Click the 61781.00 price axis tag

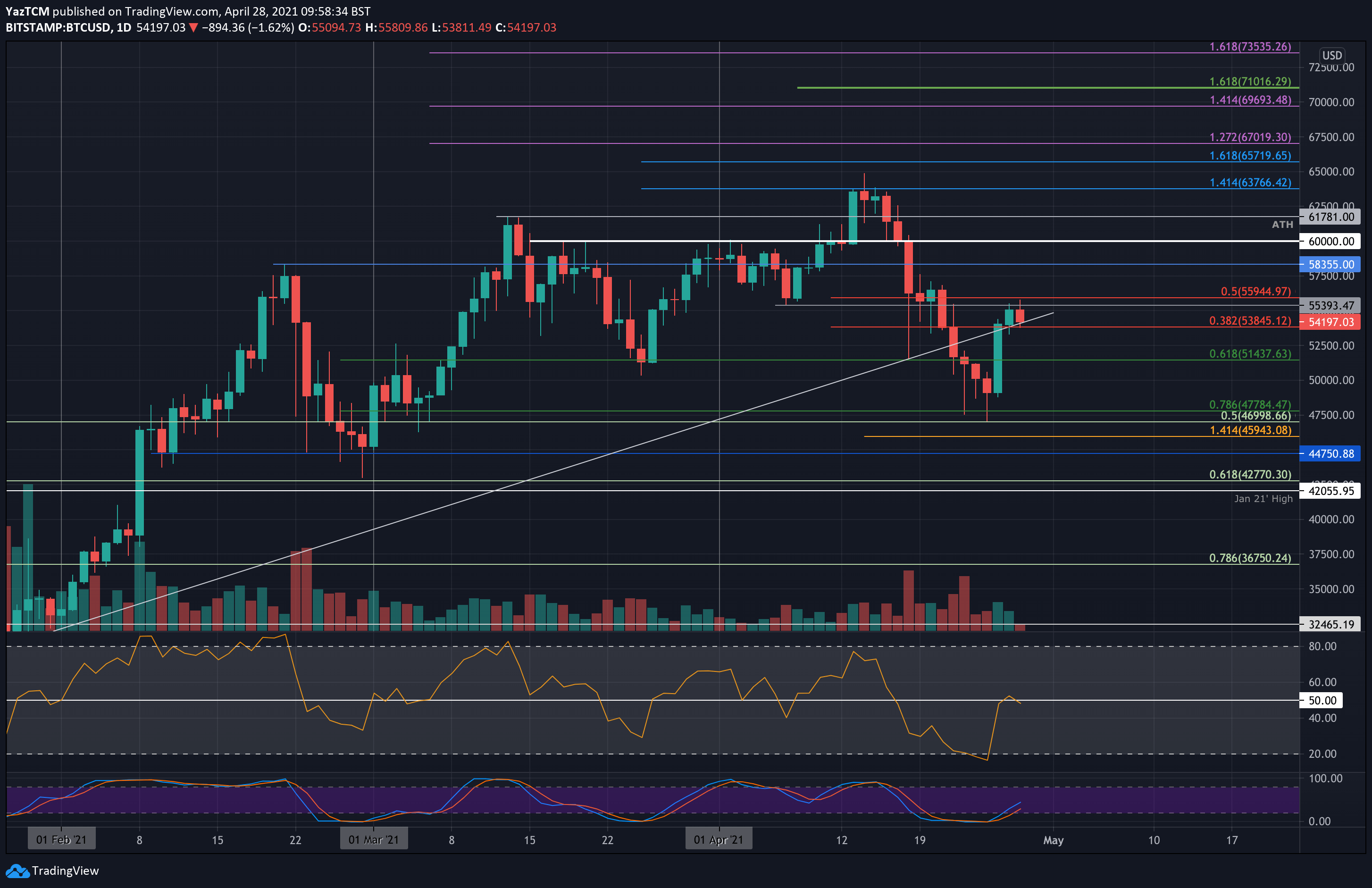pos(1330,218)
